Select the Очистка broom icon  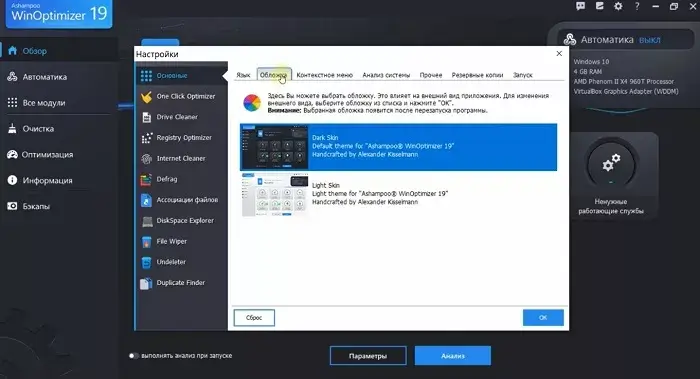[12, 129]
